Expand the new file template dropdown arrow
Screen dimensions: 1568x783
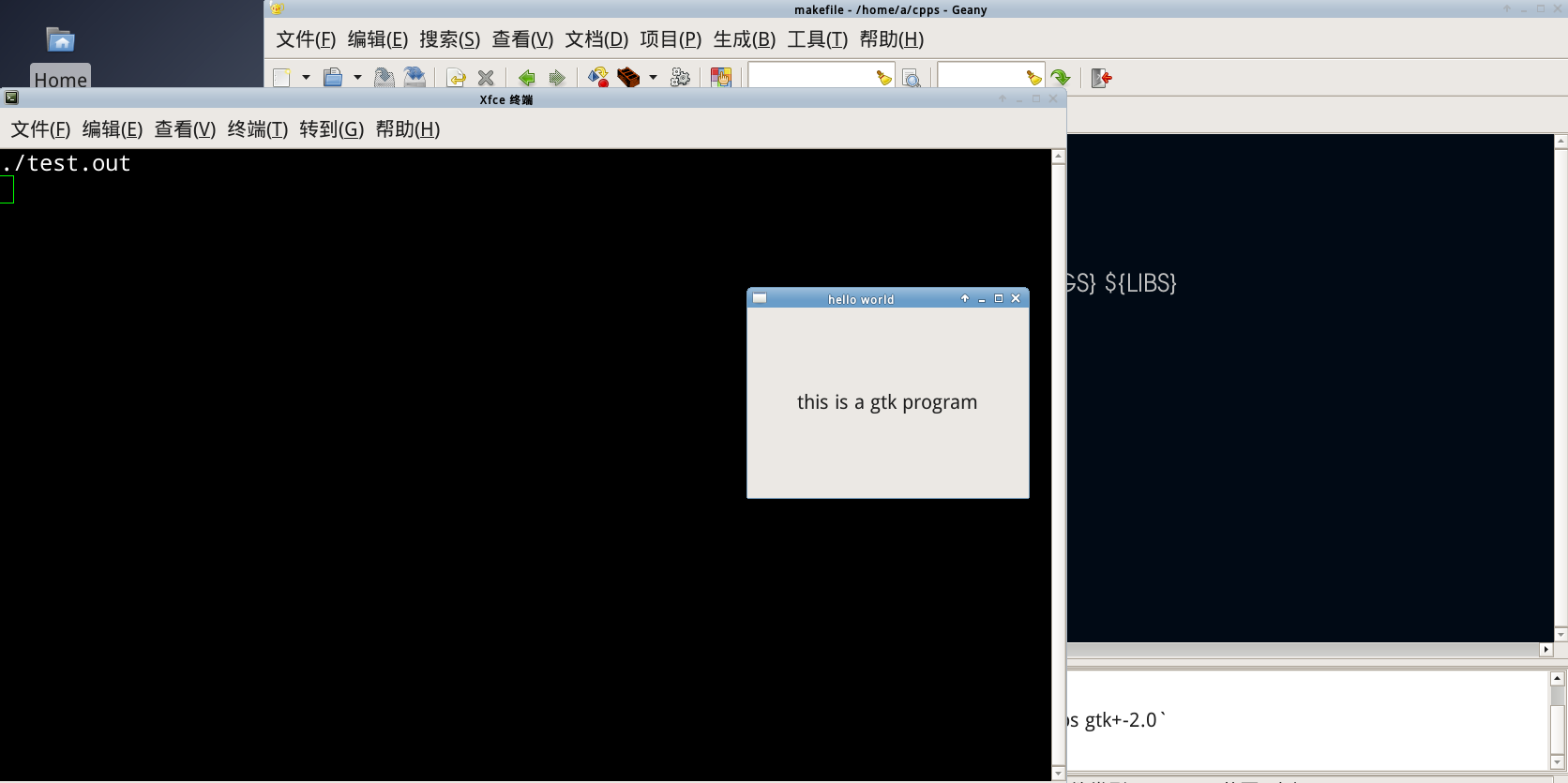coord(306,78)
